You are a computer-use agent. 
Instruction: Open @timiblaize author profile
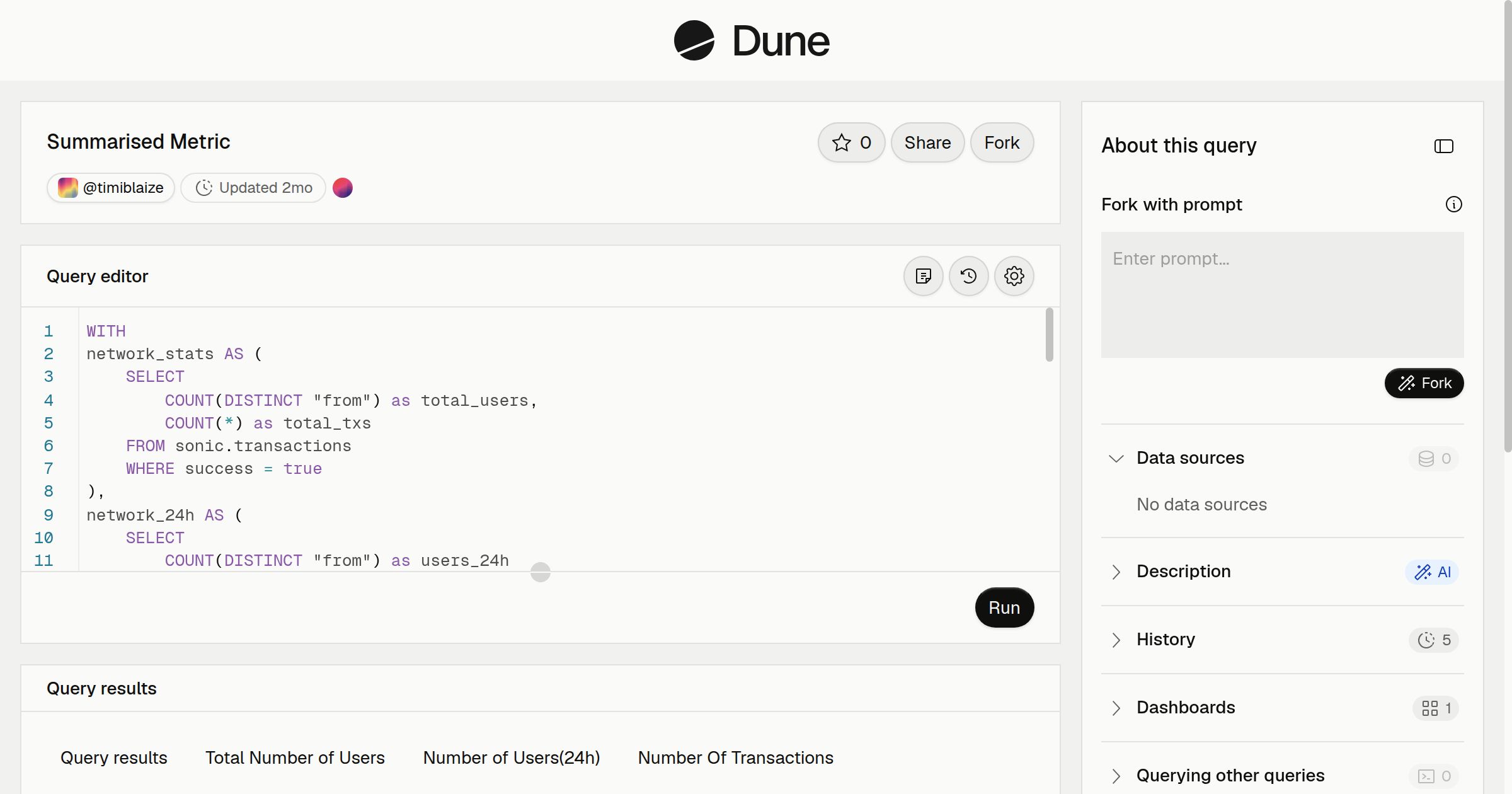(111, 188)
